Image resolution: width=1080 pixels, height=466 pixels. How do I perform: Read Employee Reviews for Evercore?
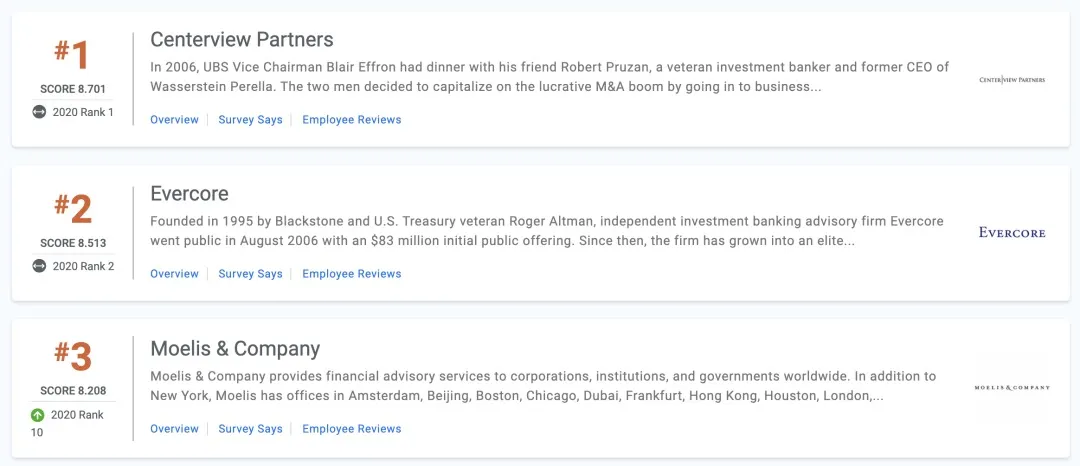pos(352,274)
